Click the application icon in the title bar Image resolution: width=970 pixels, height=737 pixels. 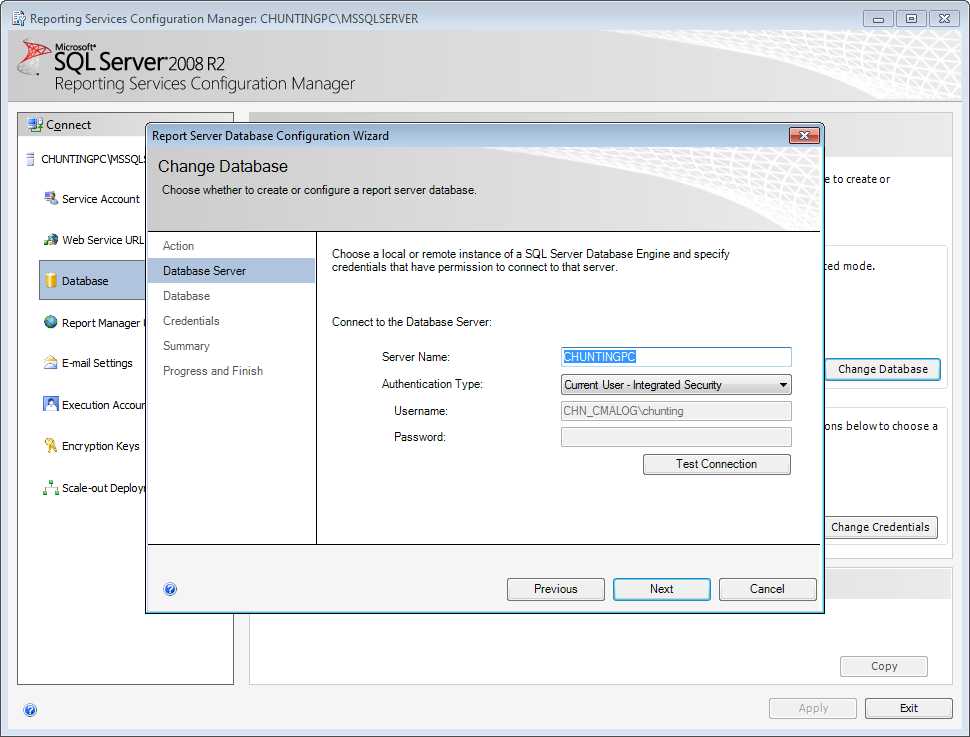tap(19, 19)
